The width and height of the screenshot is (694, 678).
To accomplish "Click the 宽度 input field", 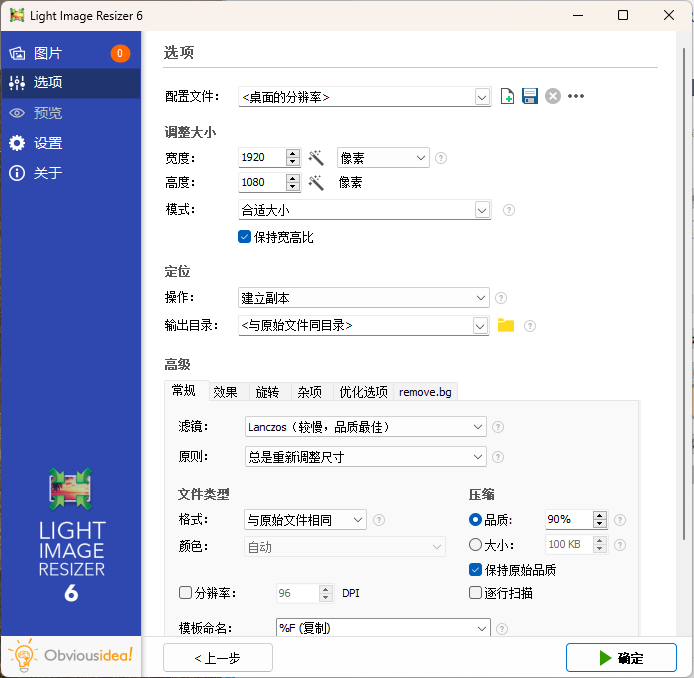I will pos(262,158).
